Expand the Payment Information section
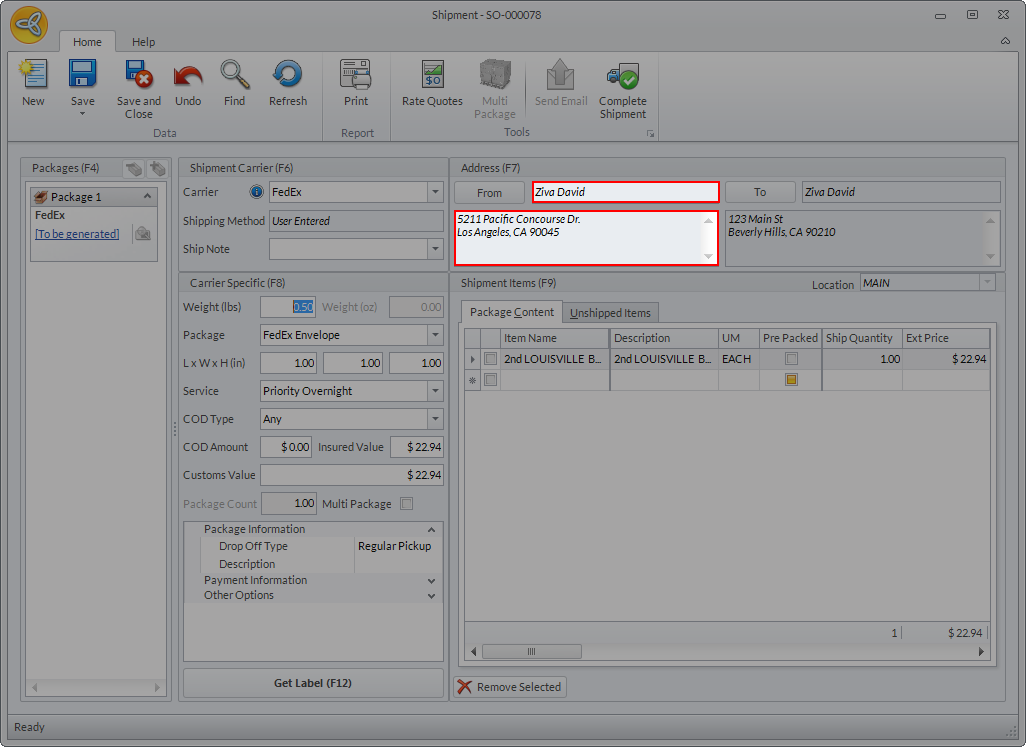 (x=431, y=580)
